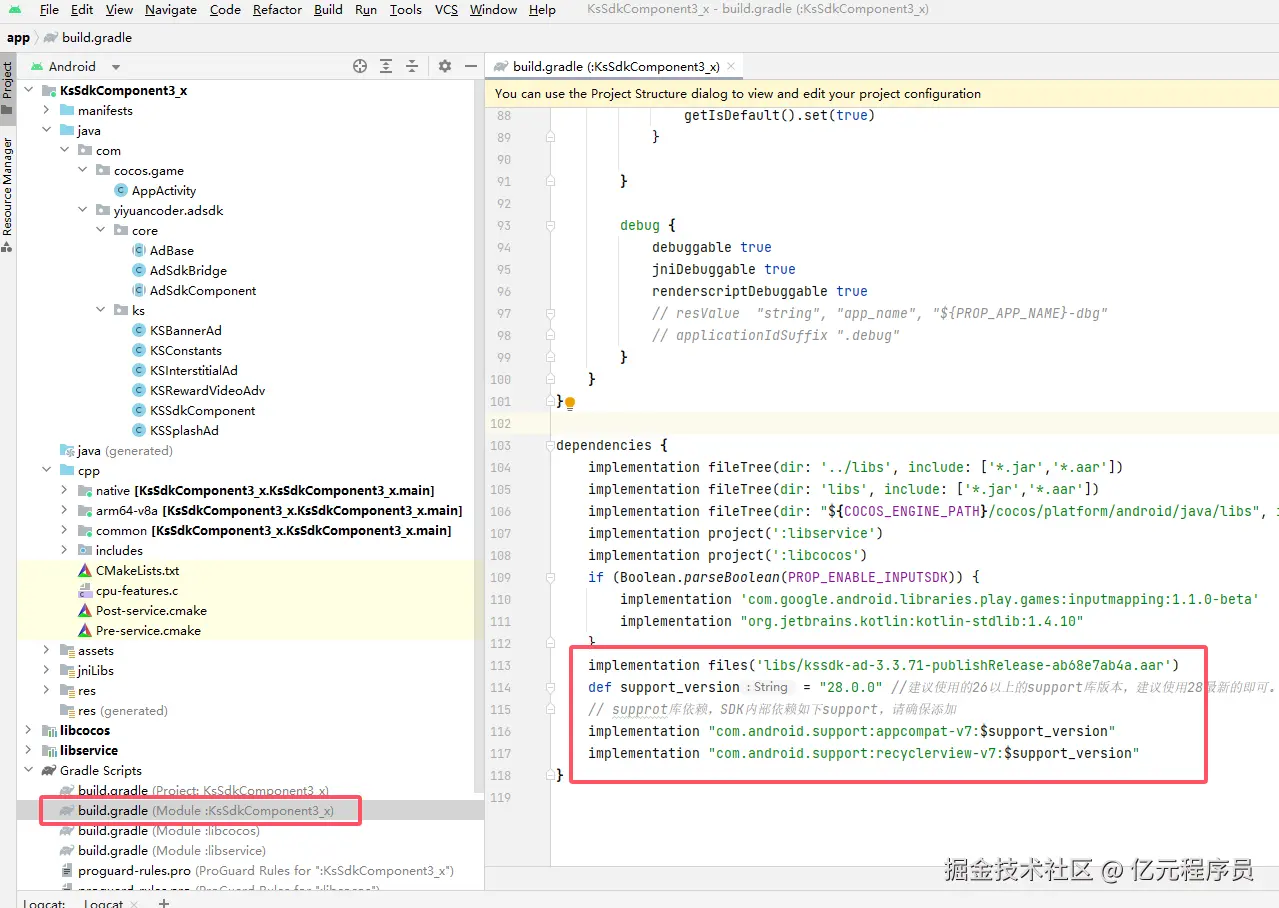Hide the Project panel with minus icon
The image size is (1279, 908).
click(x=471, y=66)
